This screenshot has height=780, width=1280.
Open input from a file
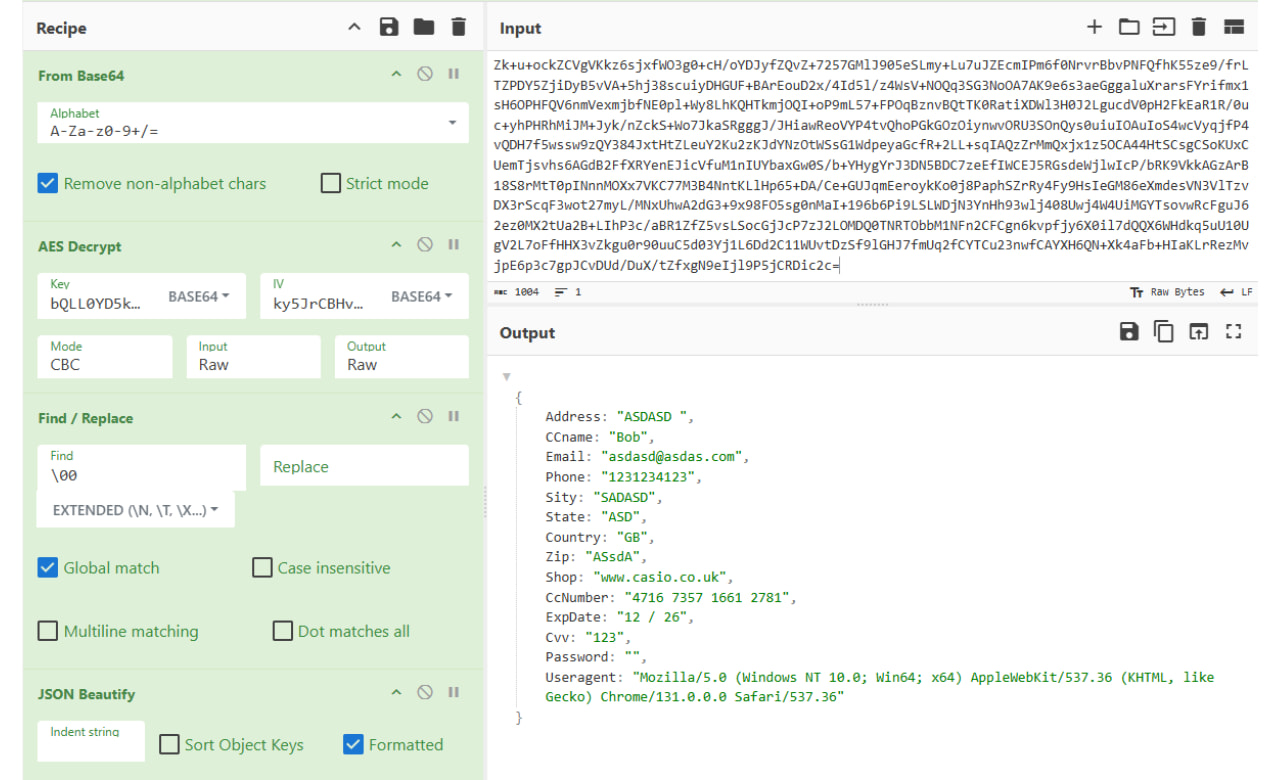[x=1129, y=27]
